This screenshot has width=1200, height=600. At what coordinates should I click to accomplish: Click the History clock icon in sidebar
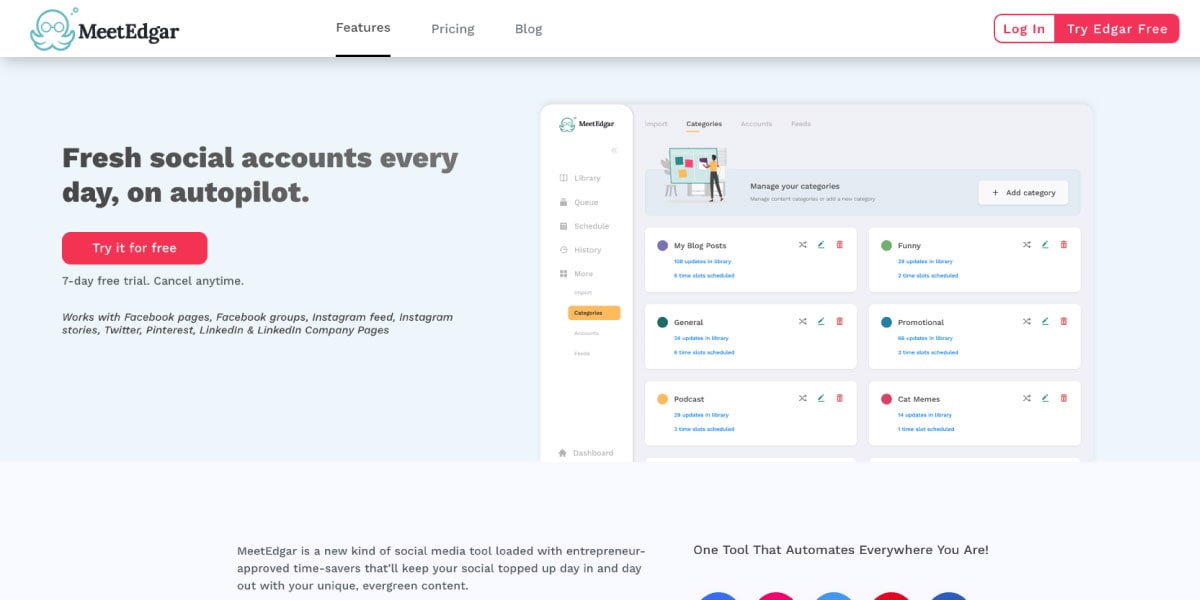[x=564, y=250]
